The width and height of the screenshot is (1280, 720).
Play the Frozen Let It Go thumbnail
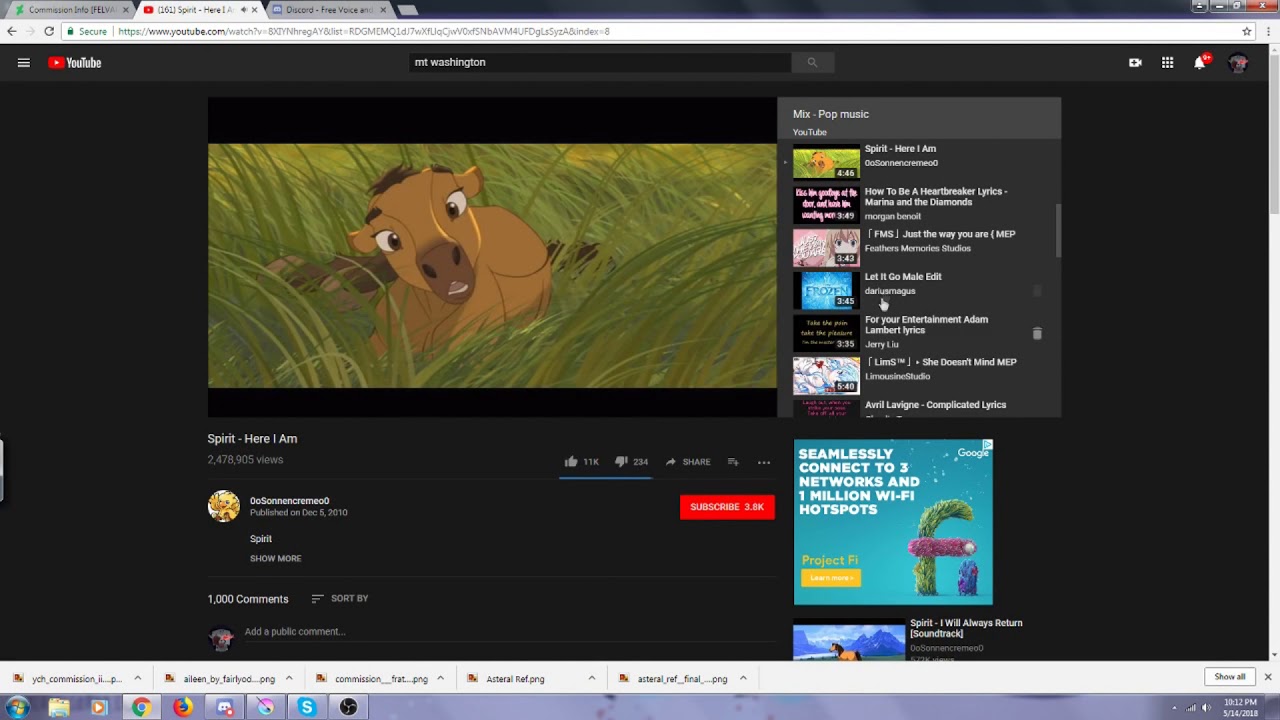click(826, 290)
